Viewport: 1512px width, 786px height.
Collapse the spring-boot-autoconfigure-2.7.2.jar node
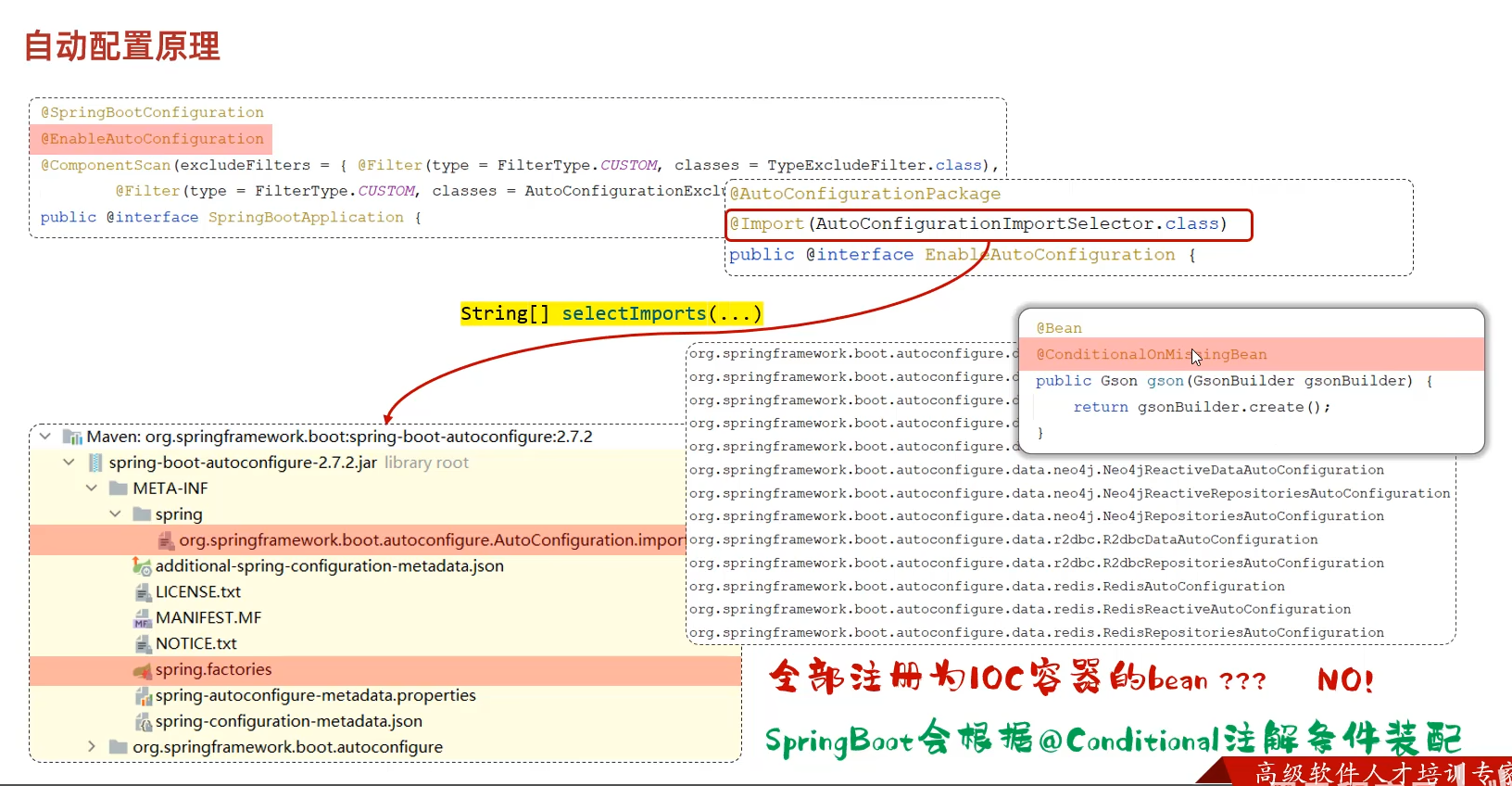(69, 462)
